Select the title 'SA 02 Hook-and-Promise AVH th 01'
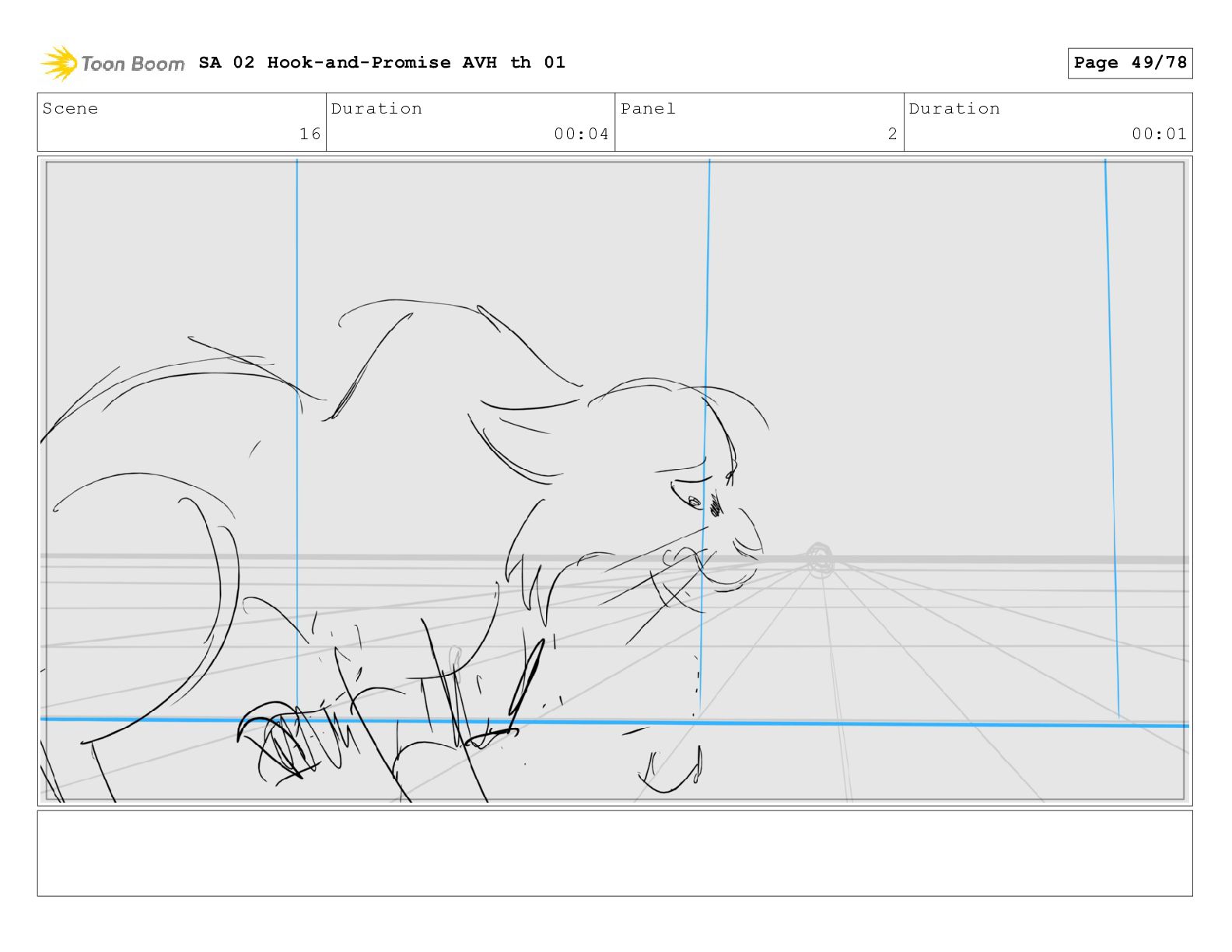The image size is (1232, 952). click(382, 62)
